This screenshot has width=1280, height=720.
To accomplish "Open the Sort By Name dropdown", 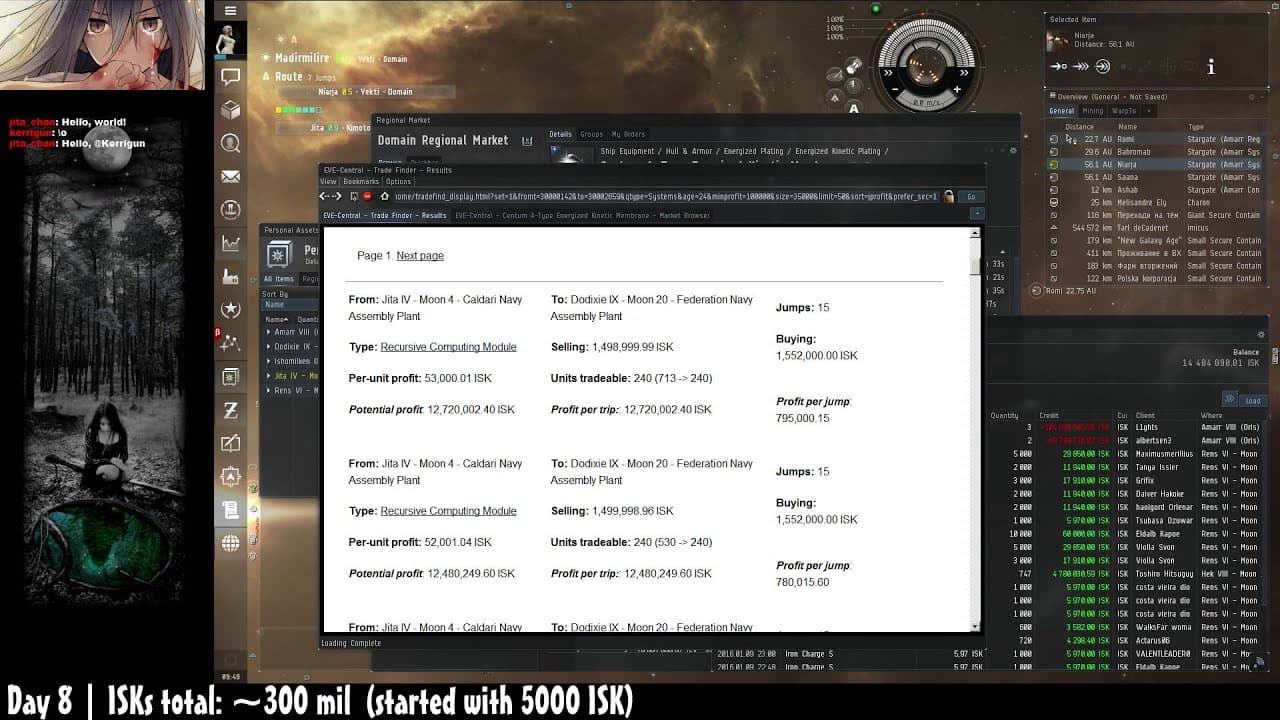I will coord(290,305).
